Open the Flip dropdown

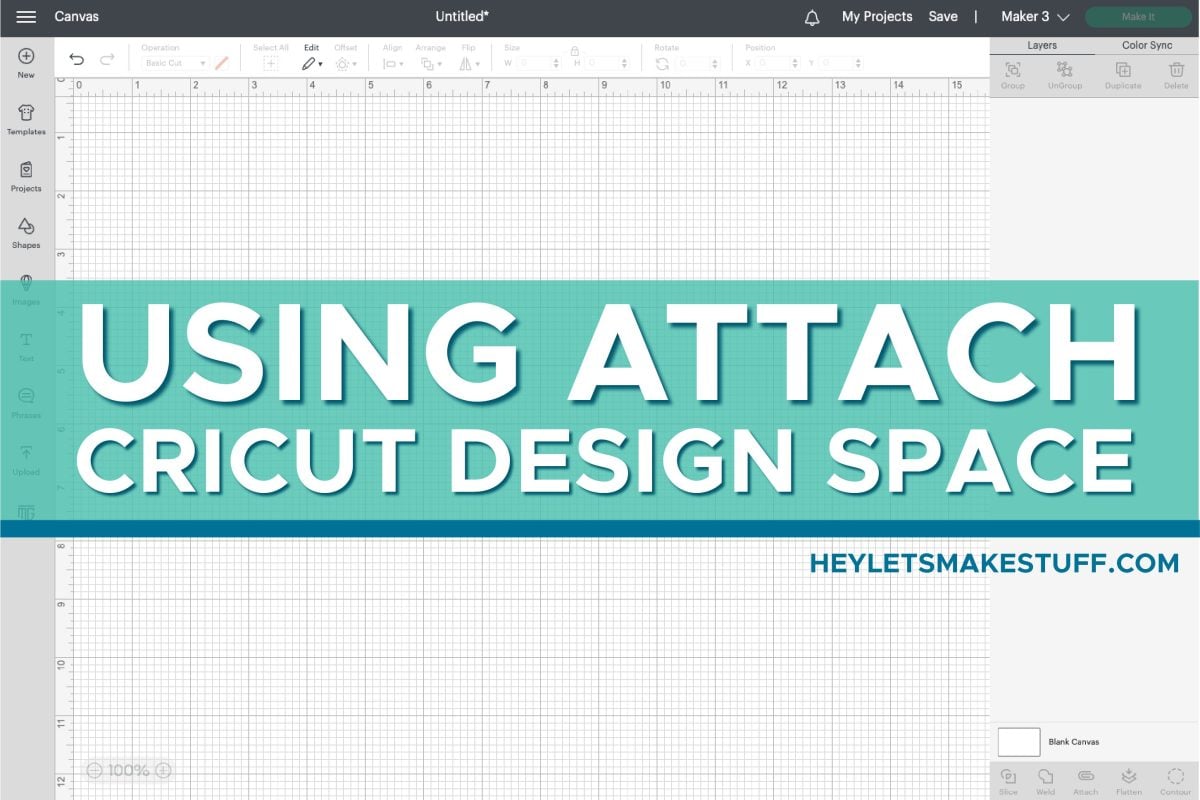(468, 63)
